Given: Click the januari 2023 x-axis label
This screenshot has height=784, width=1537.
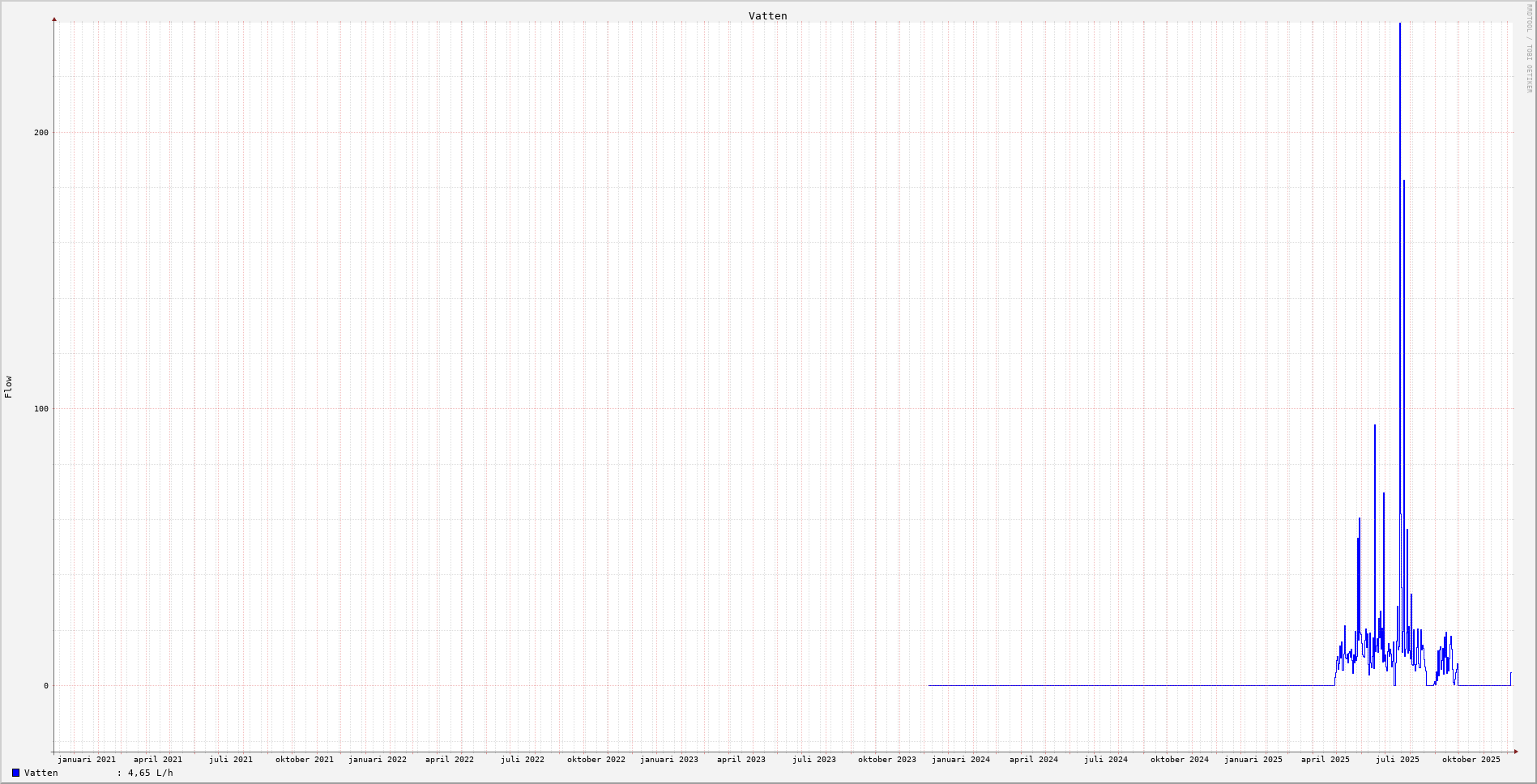Looking at the screenshot, I should pos(669,760).
